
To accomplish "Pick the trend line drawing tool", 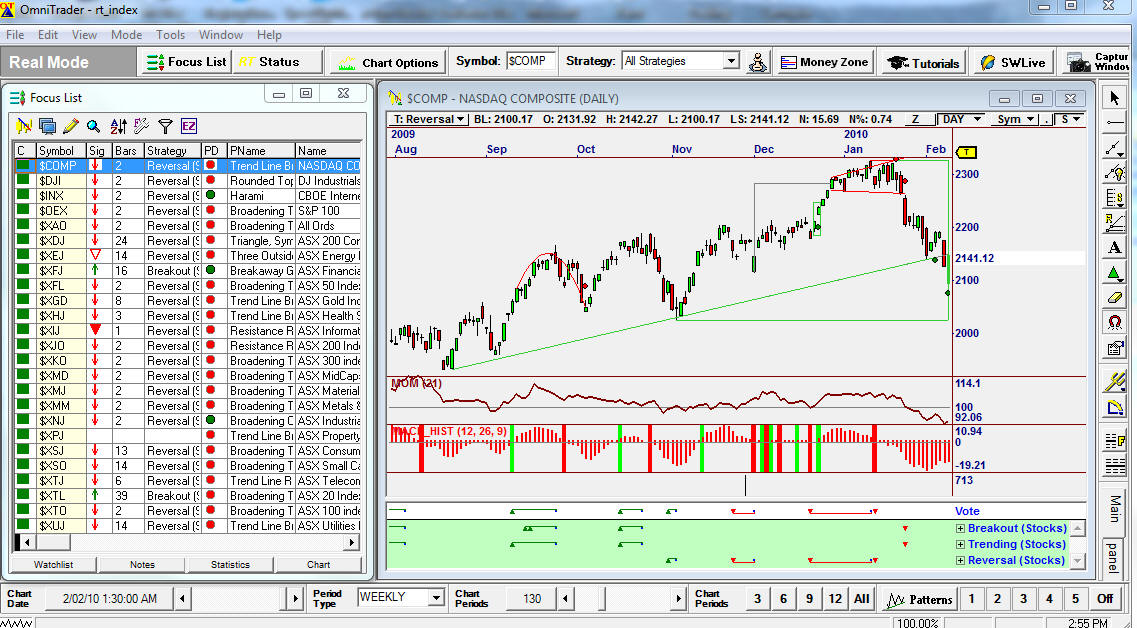I will [x=1115, y=147].
